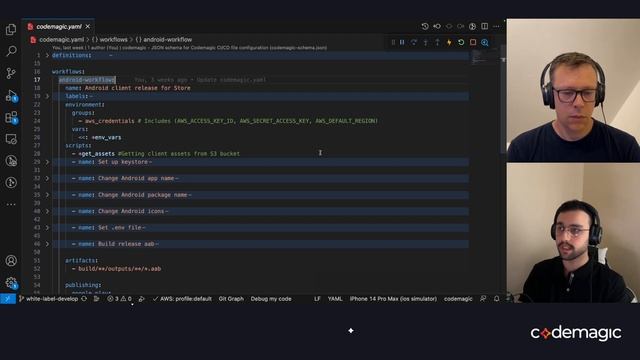Step out in the debug toolbar
Viewport: 640px width, 360px height.
[x=437, y=42]
